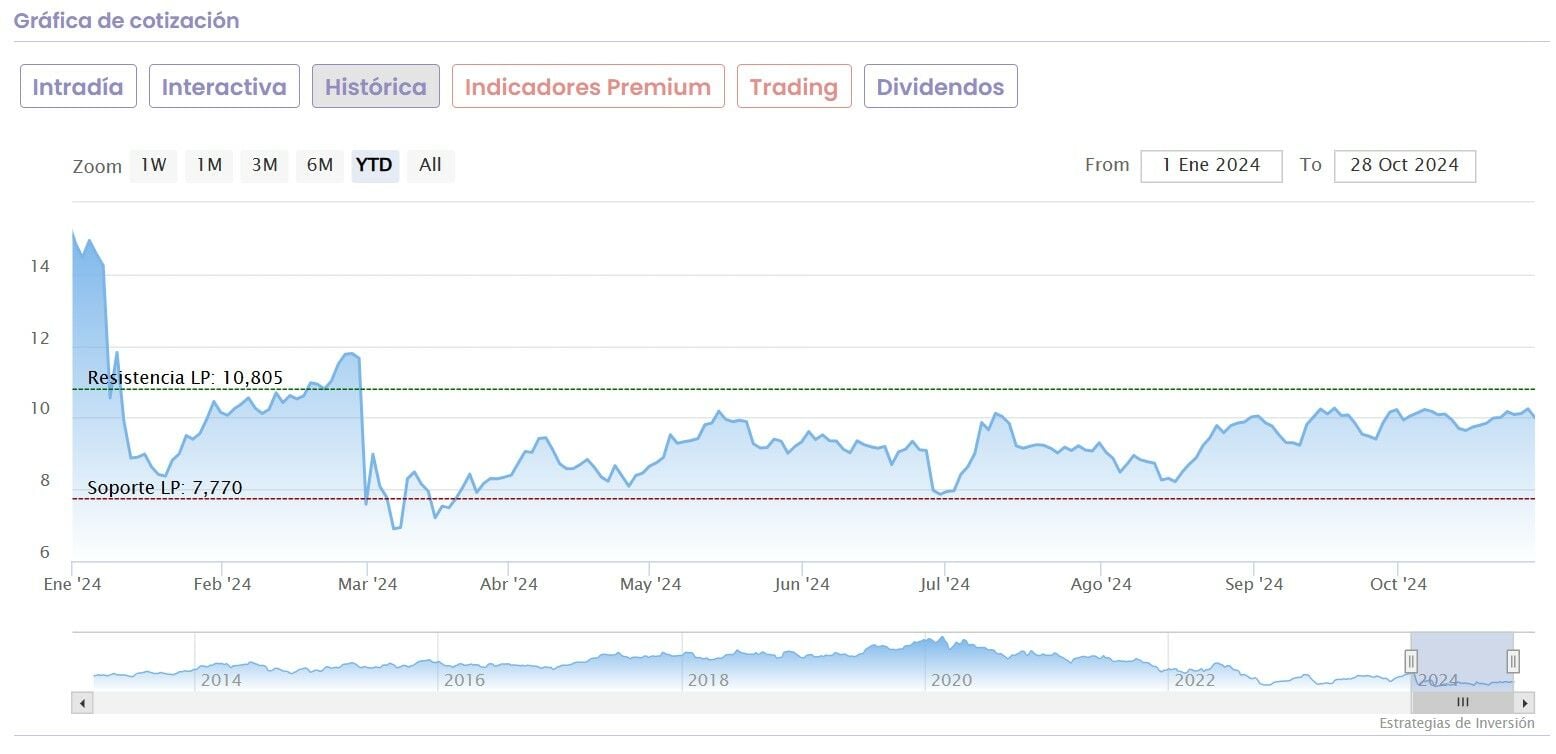Select the 3M zoom range
1556x754 pixels.
tap(264, 165)
